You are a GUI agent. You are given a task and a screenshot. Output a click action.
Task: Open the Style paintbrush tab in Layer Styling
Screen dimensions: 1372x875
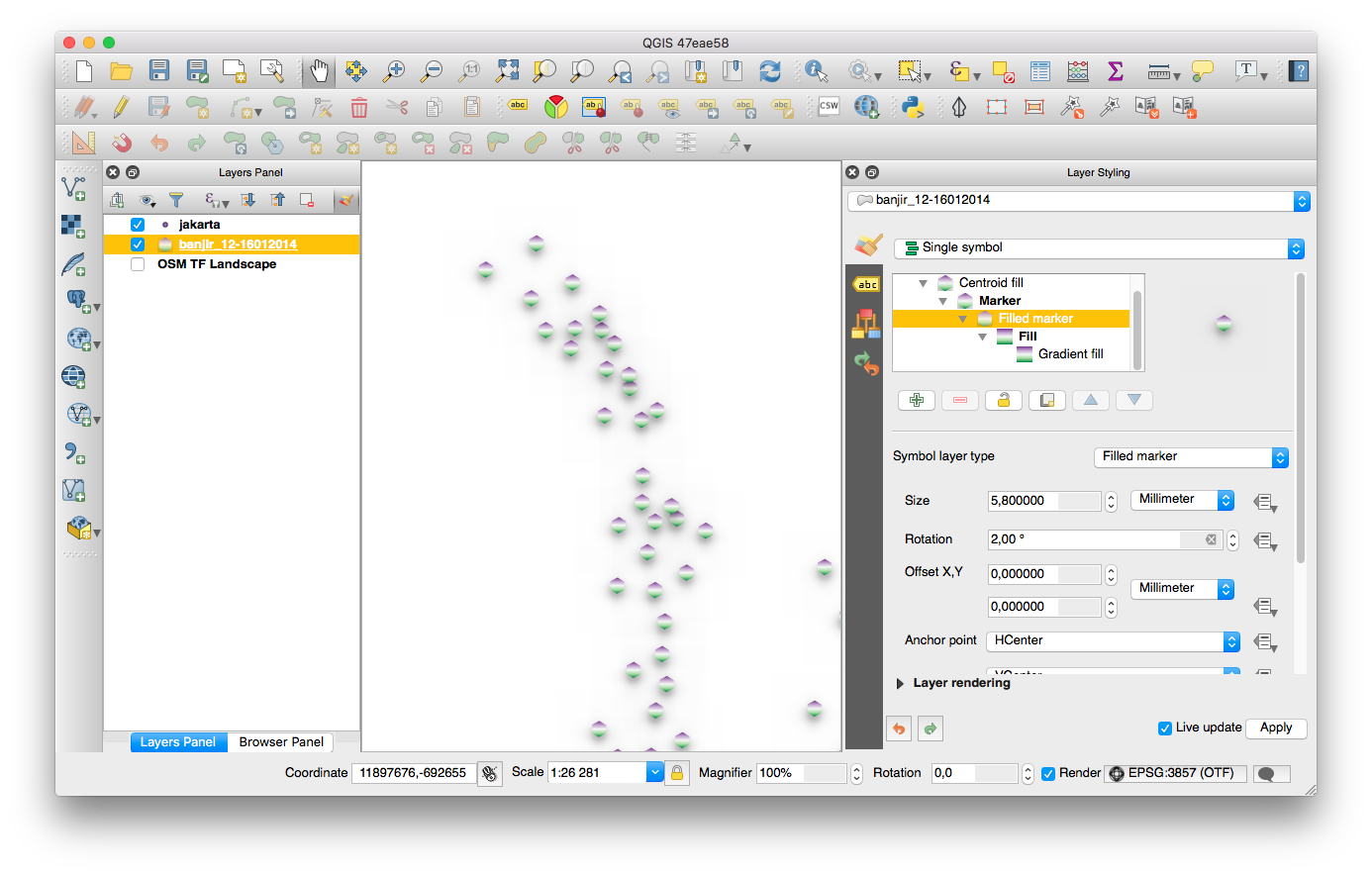point(868,244)
